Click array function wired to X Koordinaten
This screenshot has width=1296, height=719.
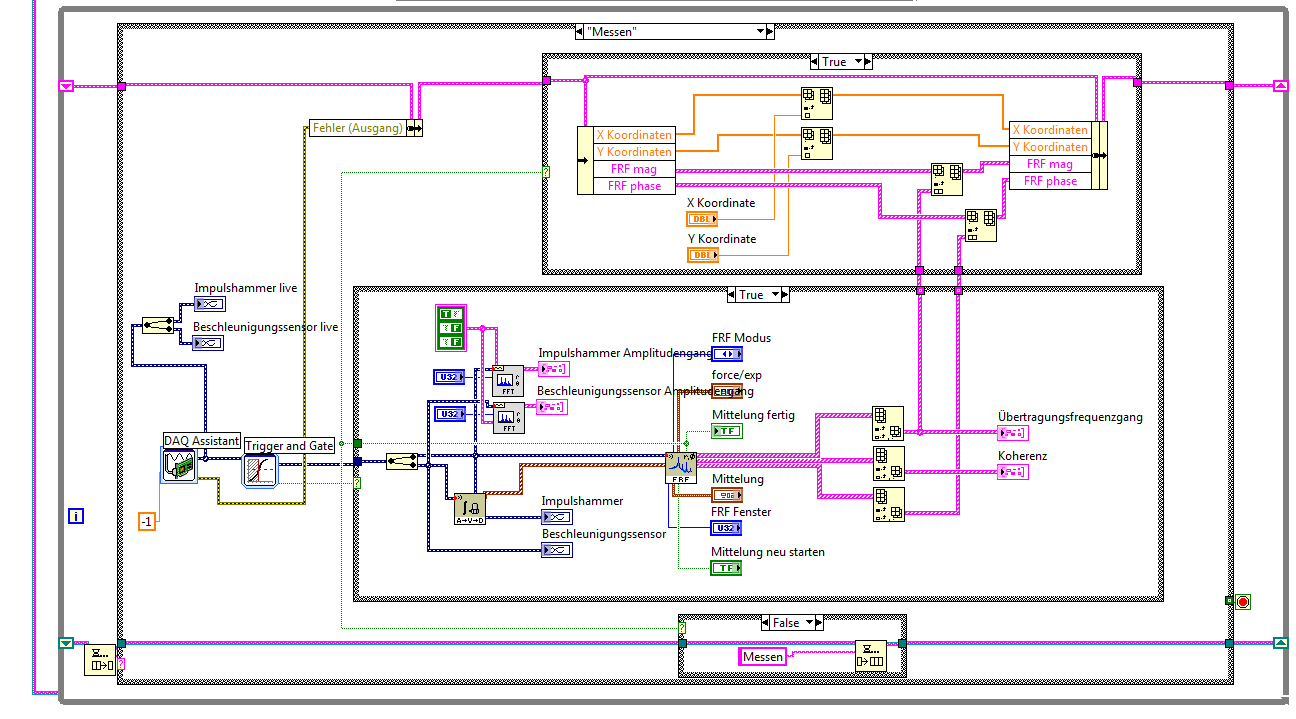point(817,104)
